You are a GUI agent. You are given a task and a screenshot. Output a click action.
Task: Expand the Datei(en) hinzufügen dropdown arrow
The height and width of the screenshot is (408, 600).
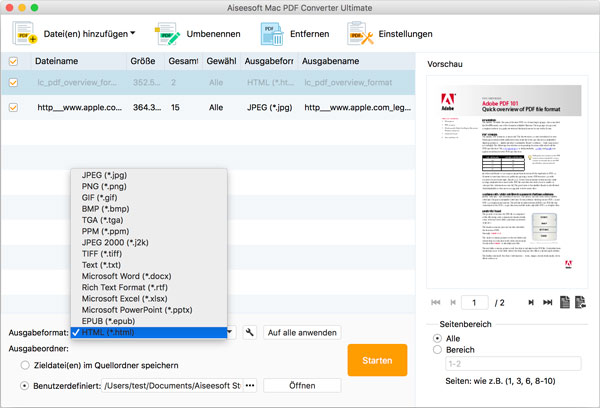[x=134, y=34]
